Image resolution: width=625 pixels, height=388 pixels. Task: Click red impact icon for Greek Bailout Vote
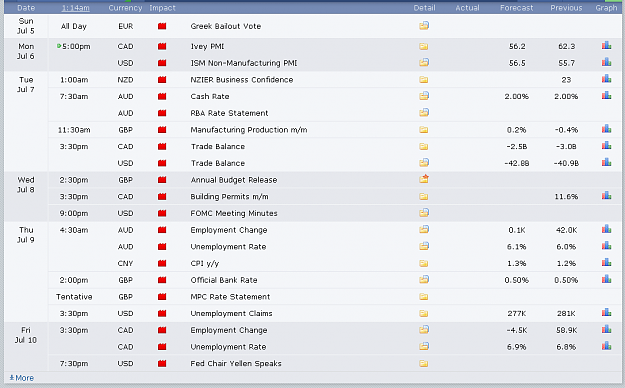point(162,26)
